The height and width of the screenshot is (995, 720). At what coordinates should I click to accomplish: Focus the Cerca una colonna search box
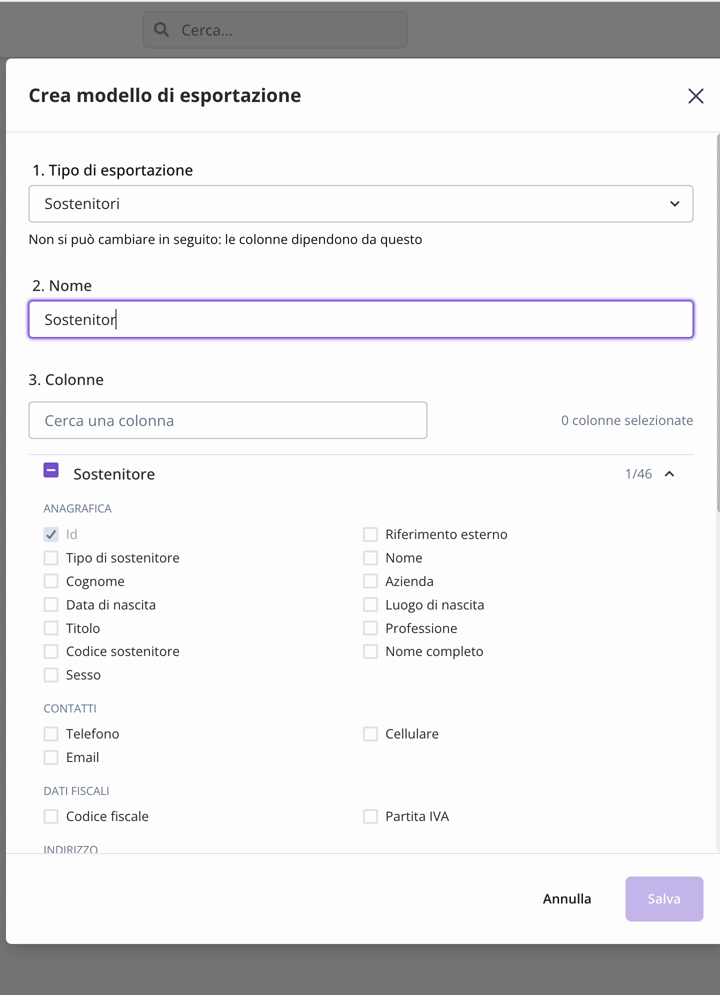(228, 420)
